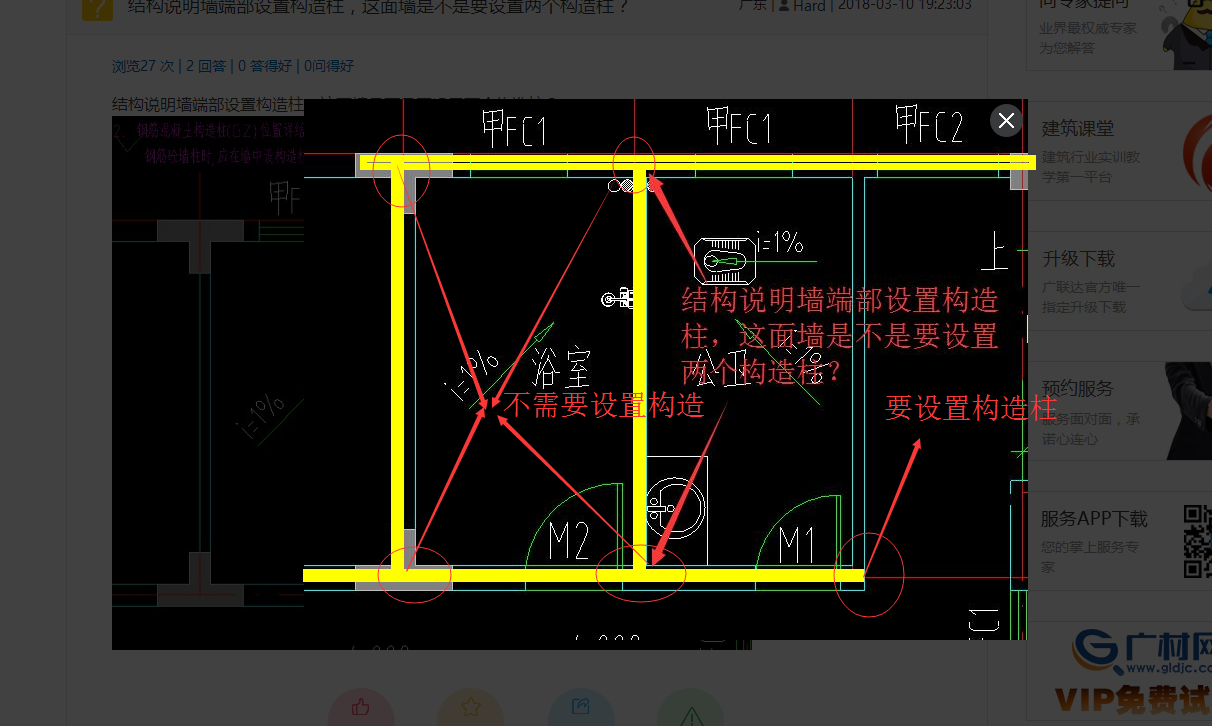Click the 浏览27 次 view count
This screenshot has width=1212, height=726.
tap(143, 65)
